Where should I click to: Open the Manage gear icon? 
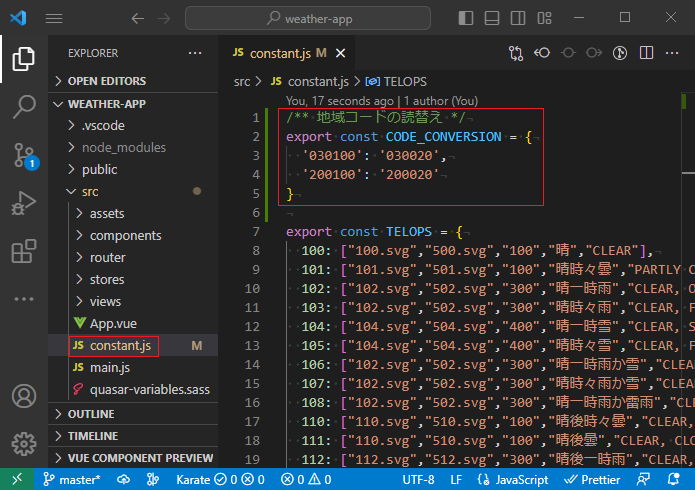click(24, 444)
